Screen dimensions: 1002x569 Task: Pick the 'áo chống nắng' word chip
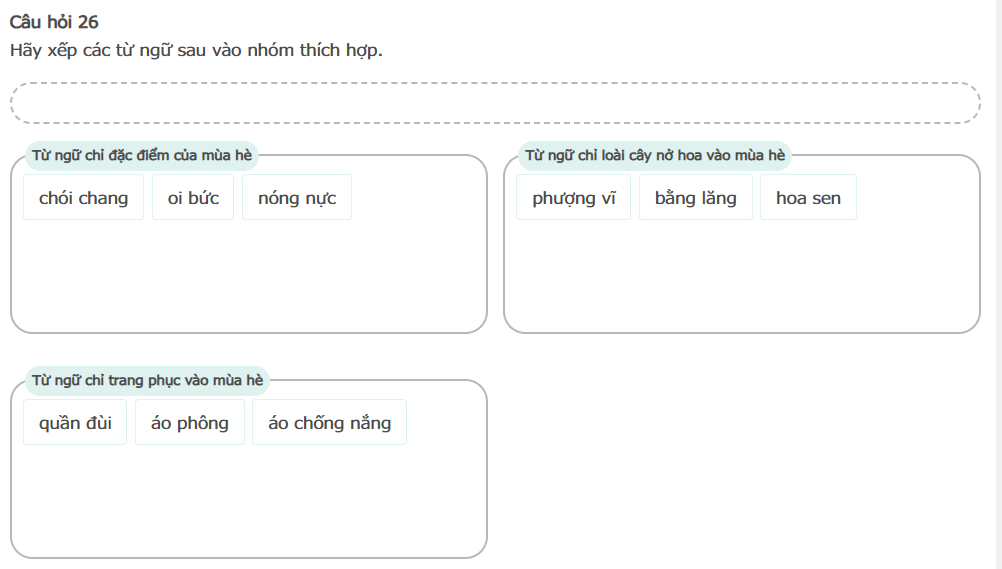[329, 423]
